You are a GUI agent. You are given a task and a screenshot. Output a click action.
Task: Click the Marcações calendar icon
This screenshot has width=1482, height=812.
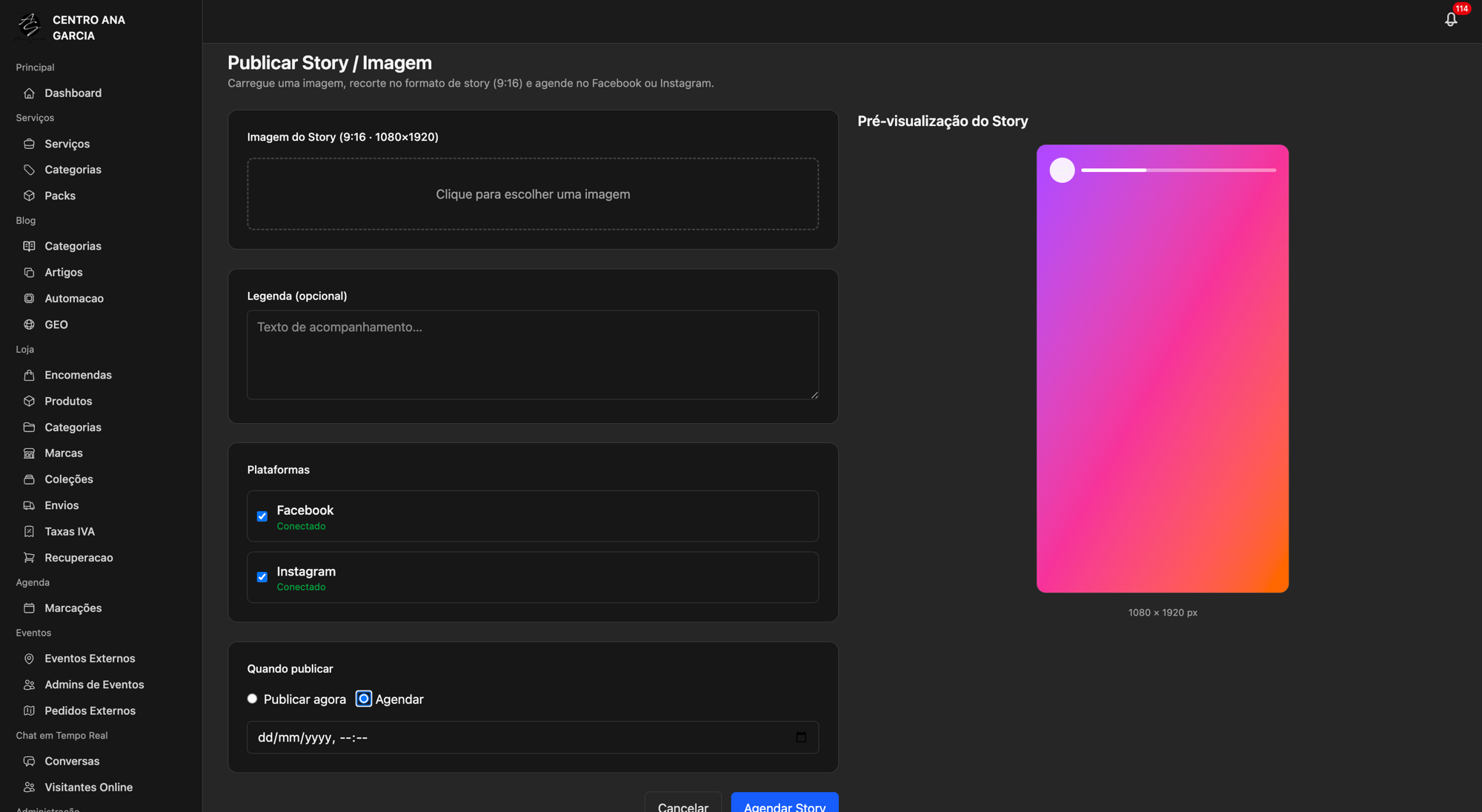(29, 608)
